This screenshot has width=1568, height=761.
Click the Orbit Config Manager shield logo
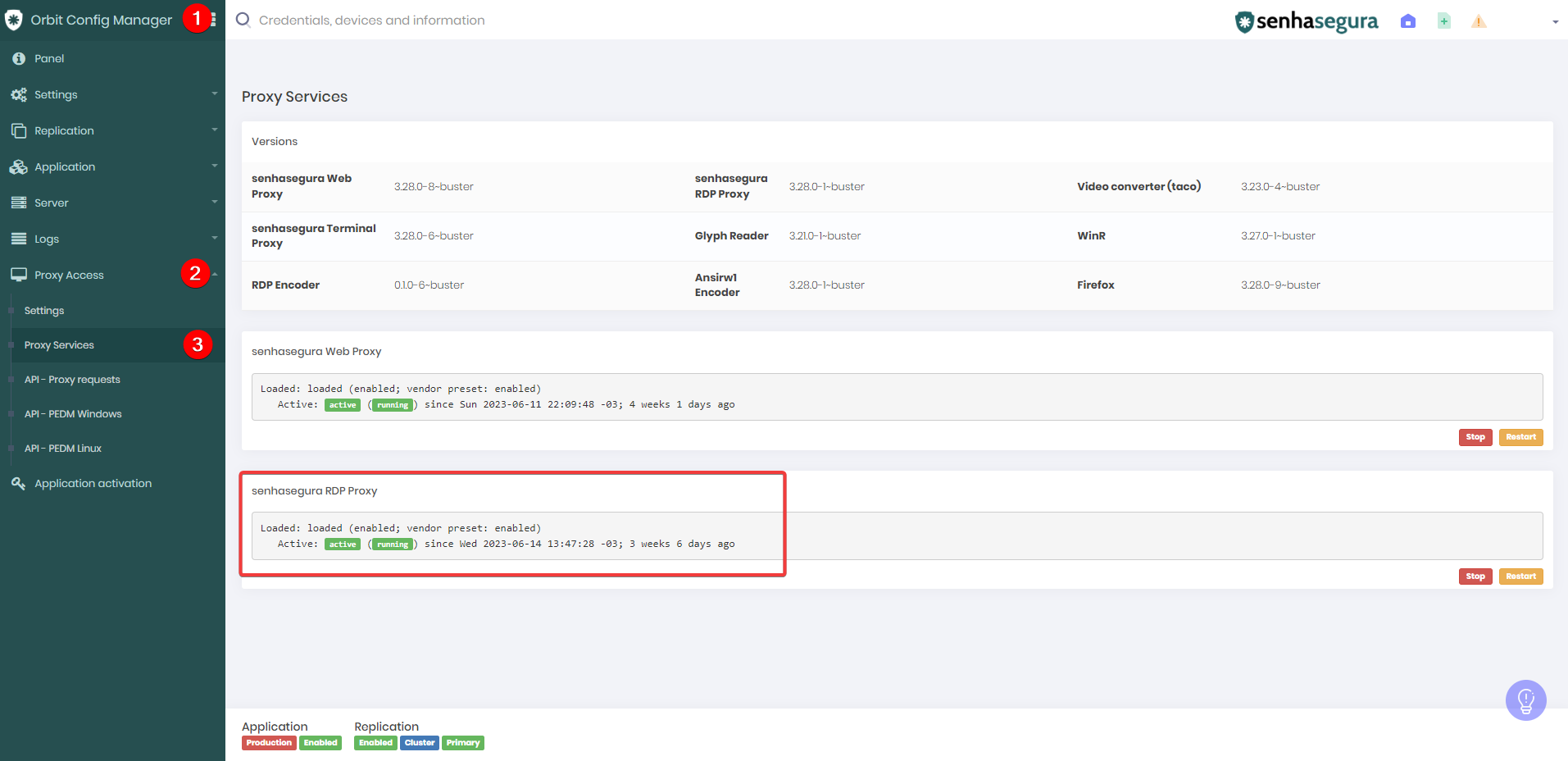coord(14,20)
